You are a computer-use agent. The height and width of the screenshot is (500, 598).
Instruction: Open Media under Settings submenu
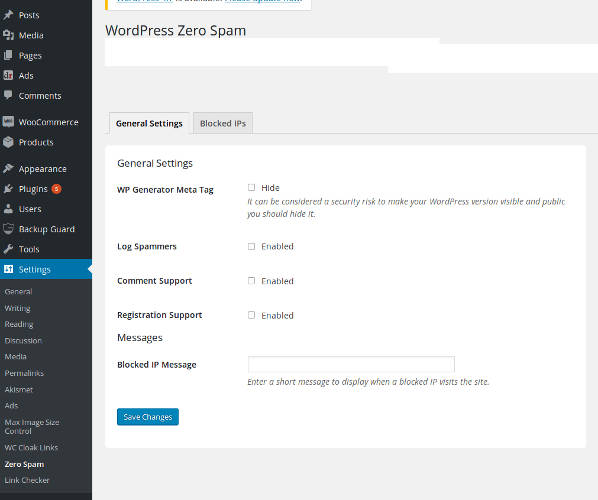coord(16,357)
